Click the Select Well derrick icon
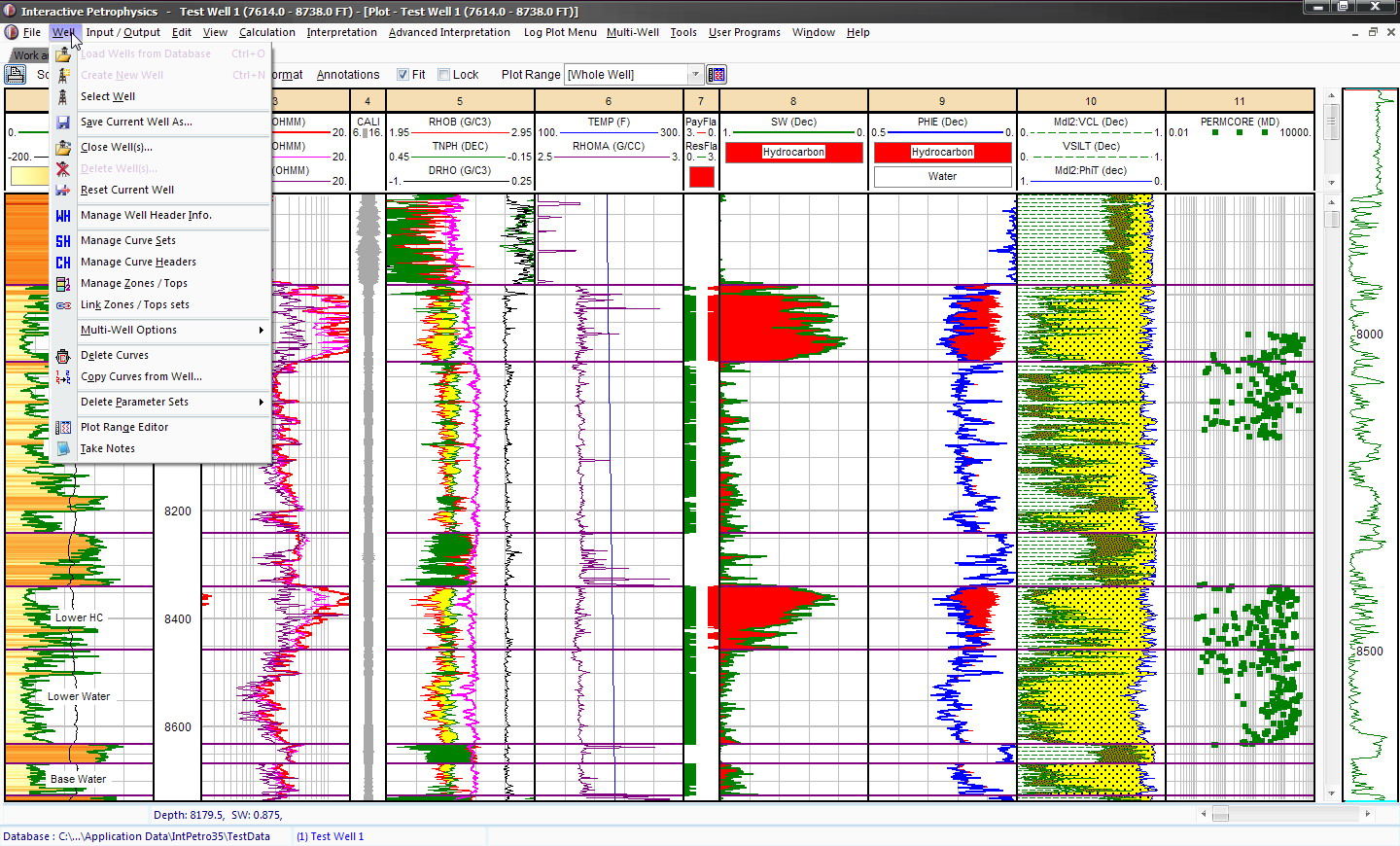 pyautogui.click(x=63, y=96)
